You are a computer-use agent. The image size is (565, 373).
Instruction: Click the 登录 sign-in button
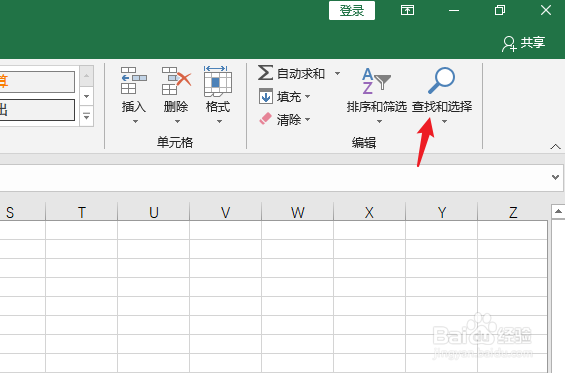click(352, 10)
